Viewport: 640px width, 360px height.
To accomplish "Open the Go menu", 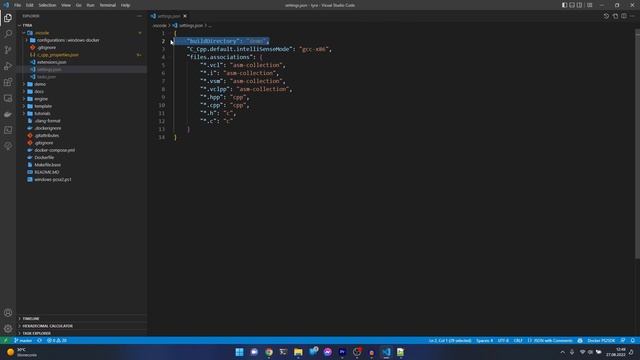I will (x=79, y=5).
